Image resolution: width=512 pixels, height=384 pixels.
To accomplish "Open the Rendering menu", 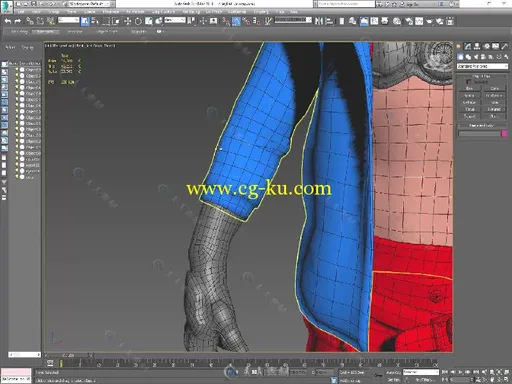I will coord(191,12).
